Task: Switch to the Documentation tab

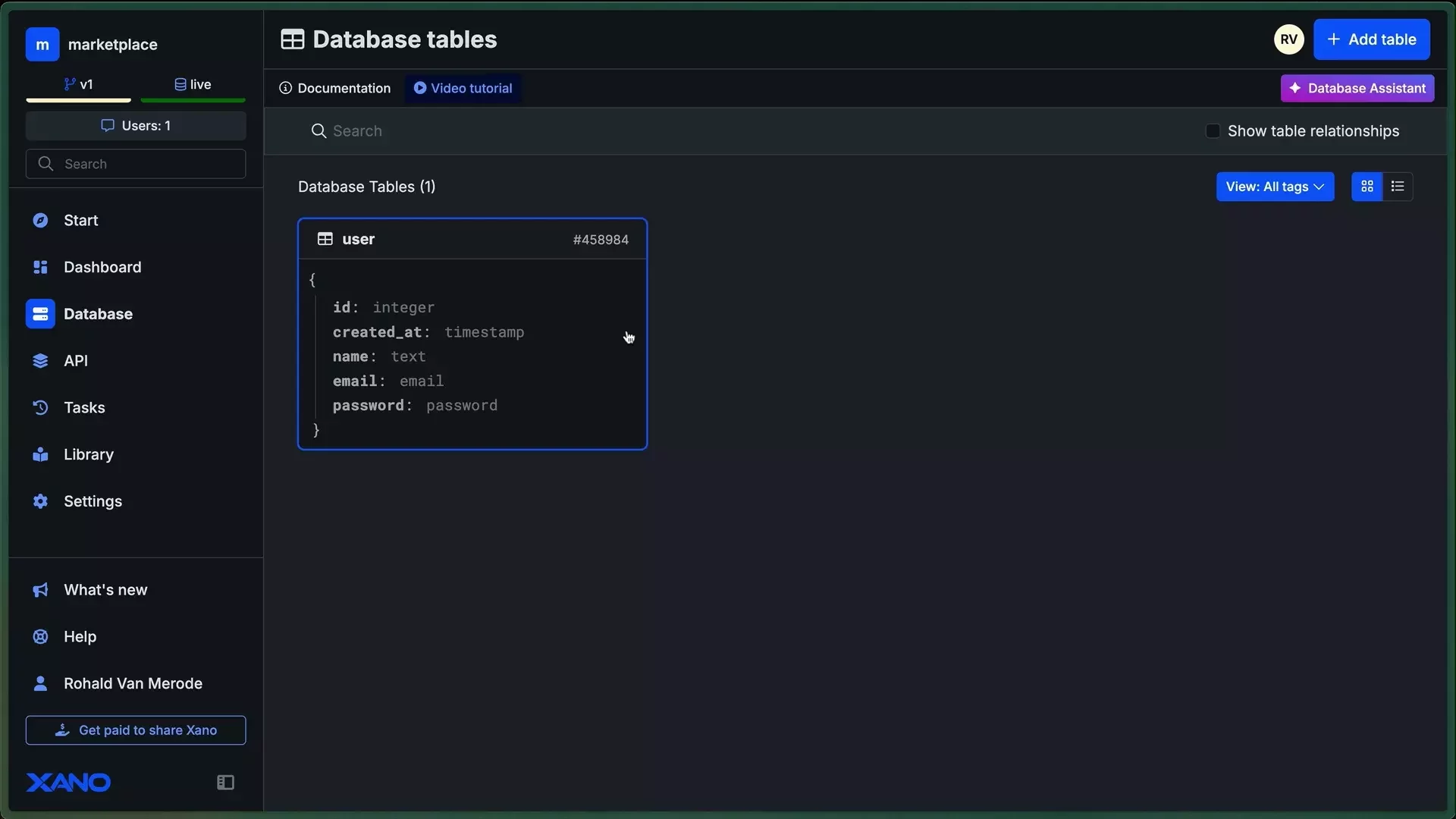Action: click(x=334, y=88)
